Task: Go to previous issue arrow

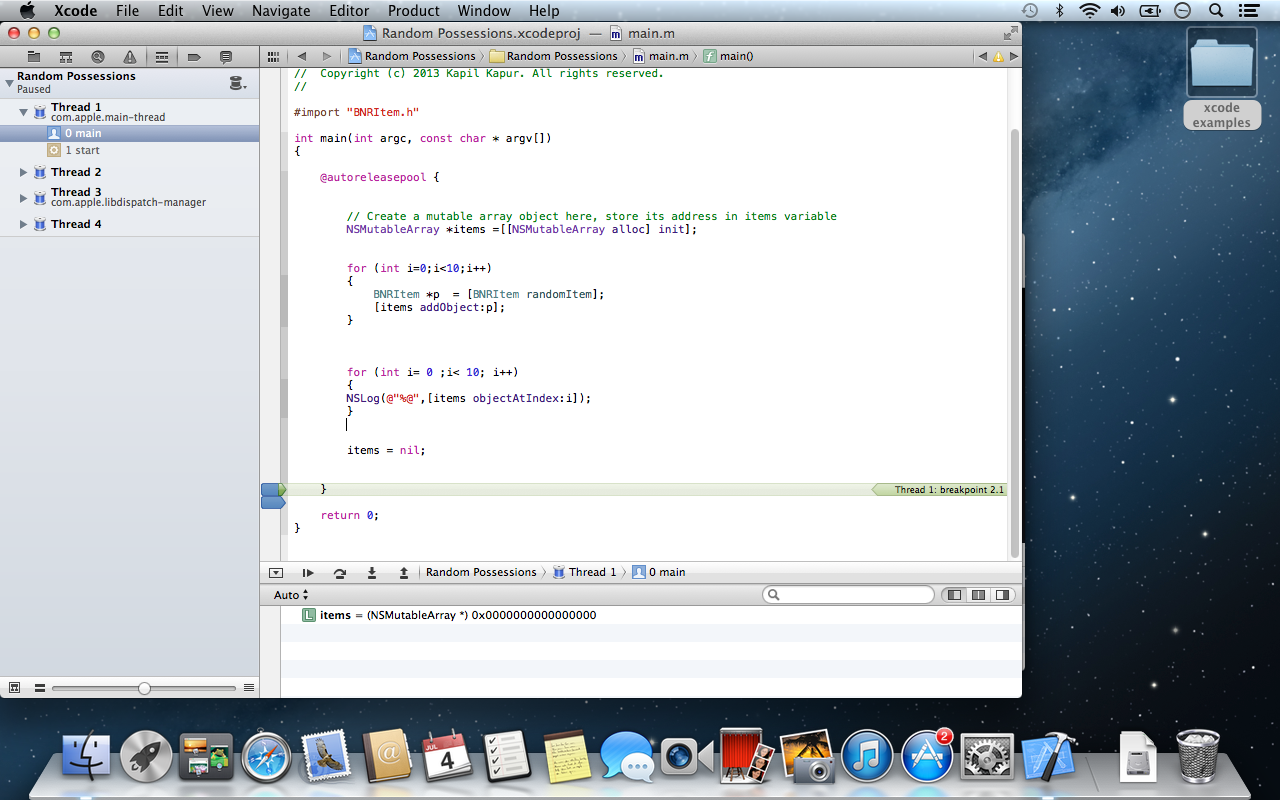Action: click(x=983, y=56)
